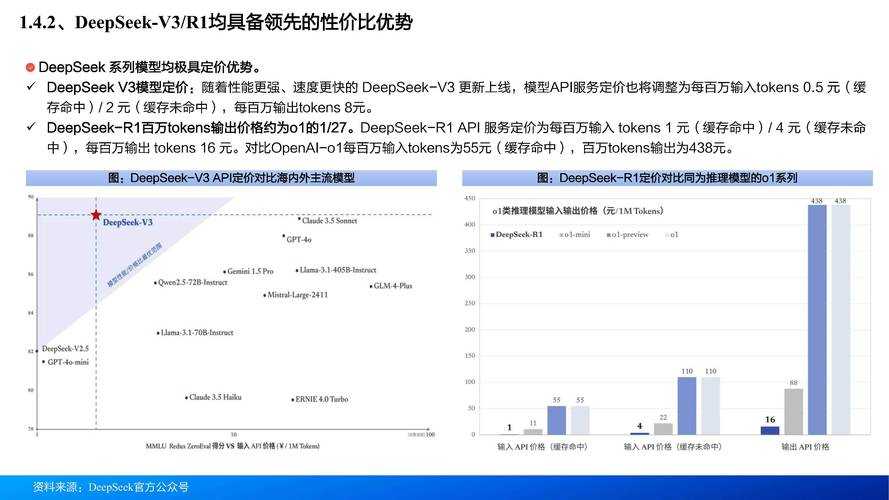The height and width of the screenshot is (500, 889).
Task: Click the category label 输出 API 价格
Action: [x=805, y=447]
